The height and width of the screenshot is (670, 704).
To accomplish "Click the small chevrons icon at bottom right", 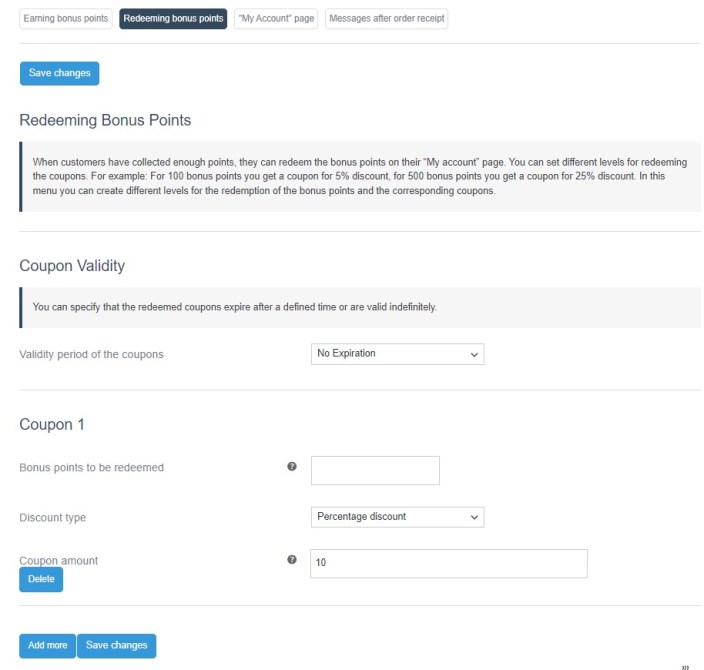I will pos(686,665).
